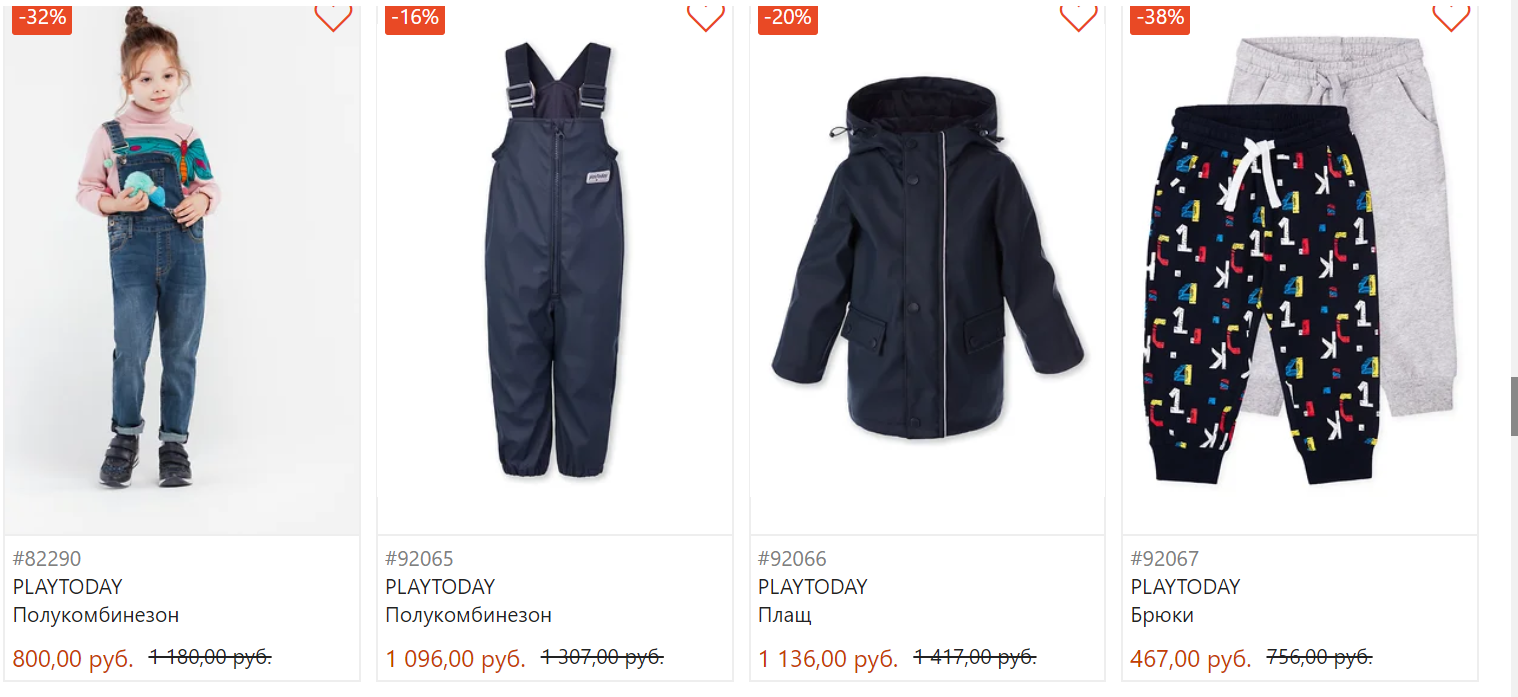Screen dimensions: 1518x697
Task: Click the -16% discount badge
Action: (x=415, y=18)
